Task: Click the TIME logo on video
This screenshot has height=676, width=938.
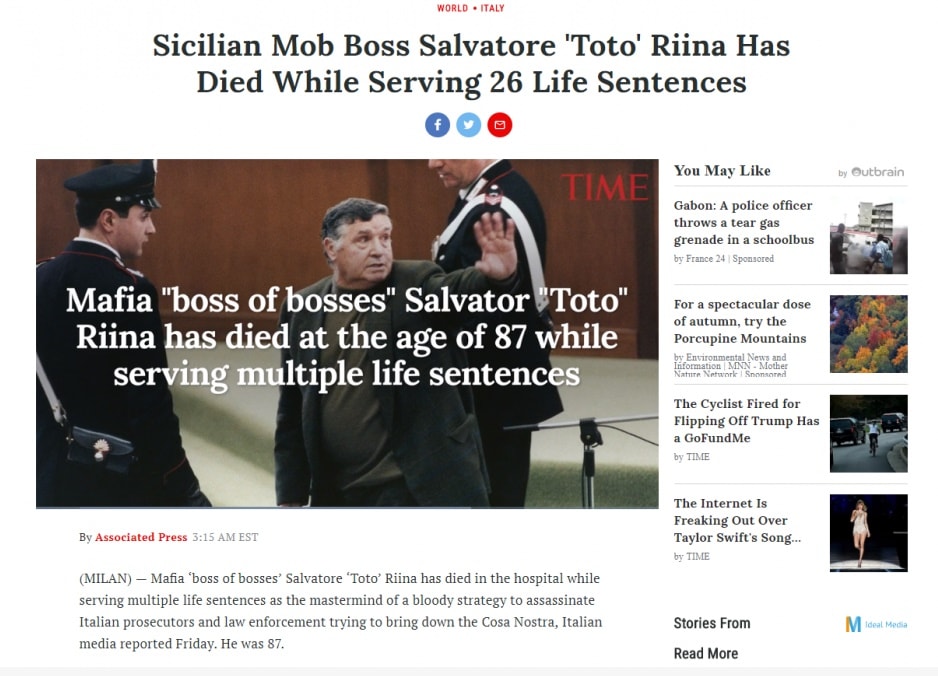Action: (605, 188)
